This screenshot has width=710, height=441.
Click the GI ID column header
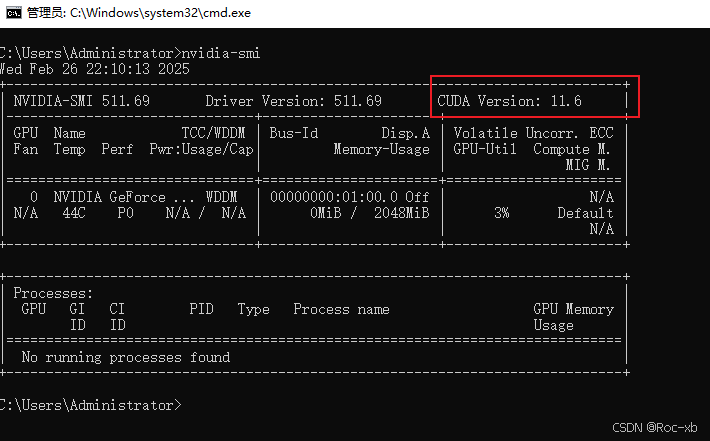click(77, 317)
